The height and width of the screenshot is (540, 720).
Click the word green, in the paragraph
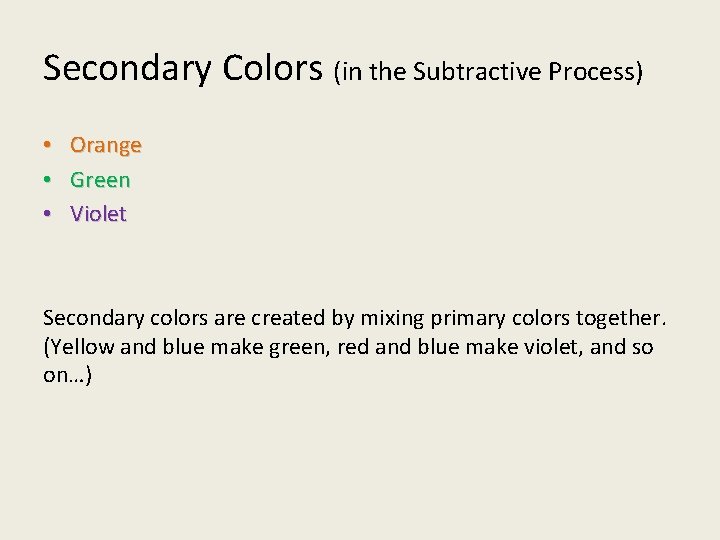(299, 348)
